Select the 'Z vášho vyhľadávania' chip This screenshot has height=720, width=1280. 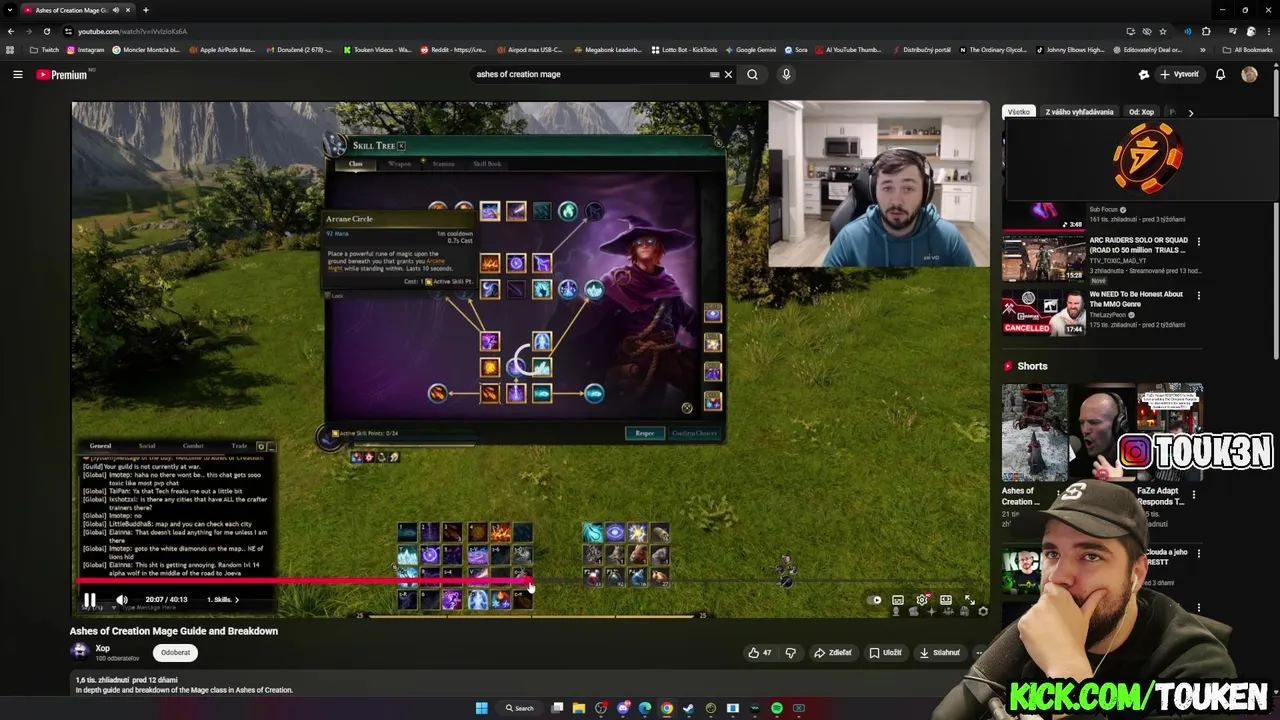(x=1079, y=112)
